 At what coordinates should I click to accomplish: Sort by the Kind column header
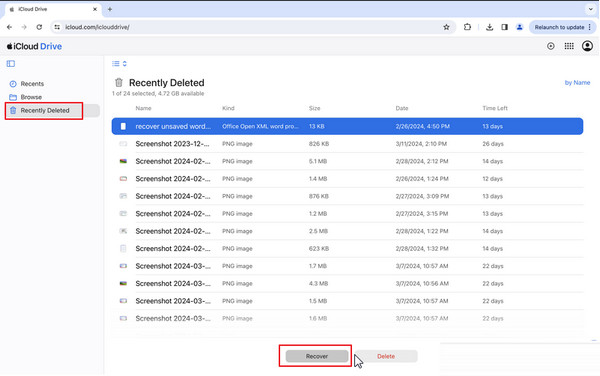pyautogui.click(x=228, y=108)
